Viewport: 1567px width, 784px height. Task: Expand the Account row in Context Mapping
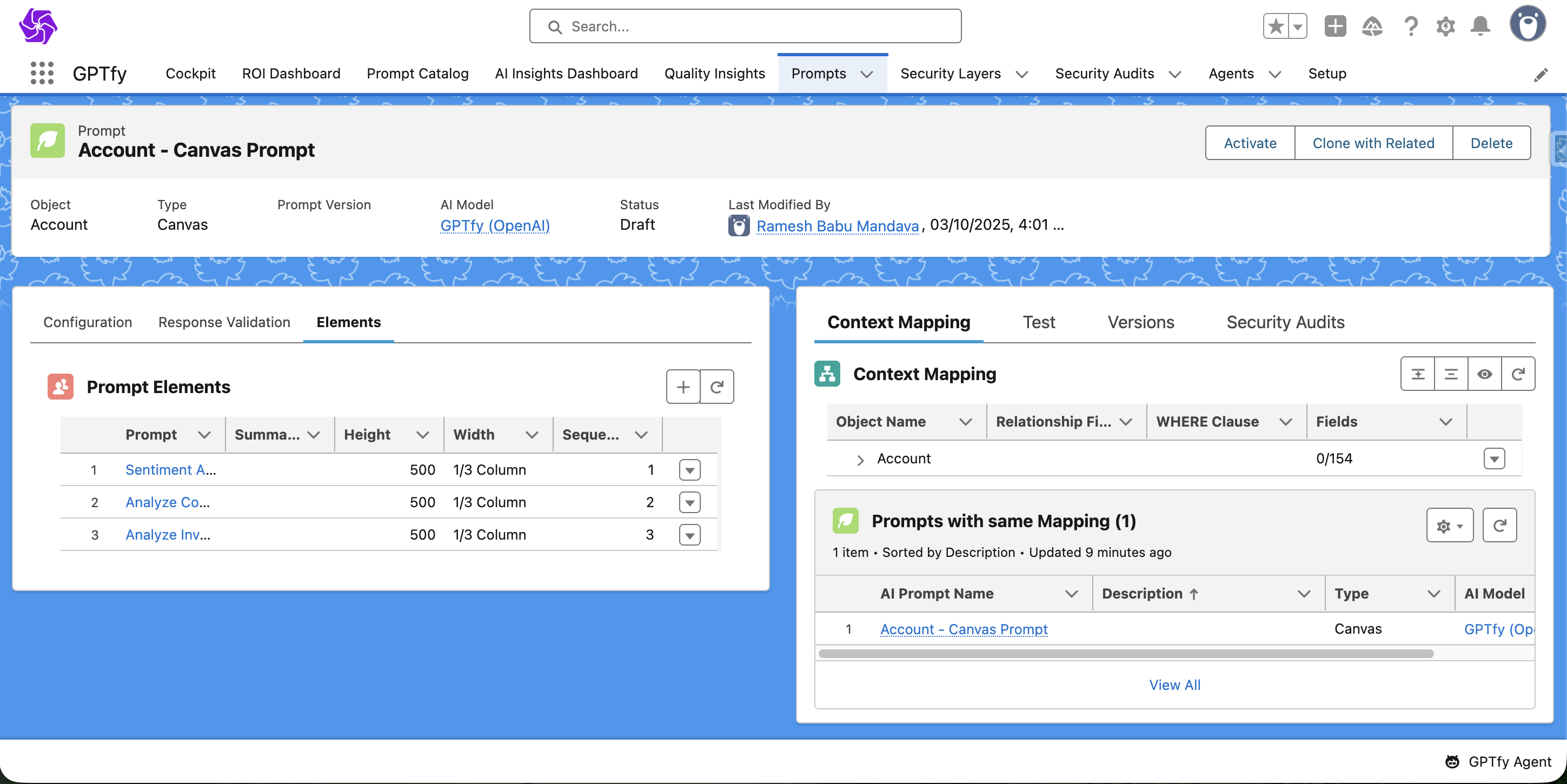coord(860,460)
